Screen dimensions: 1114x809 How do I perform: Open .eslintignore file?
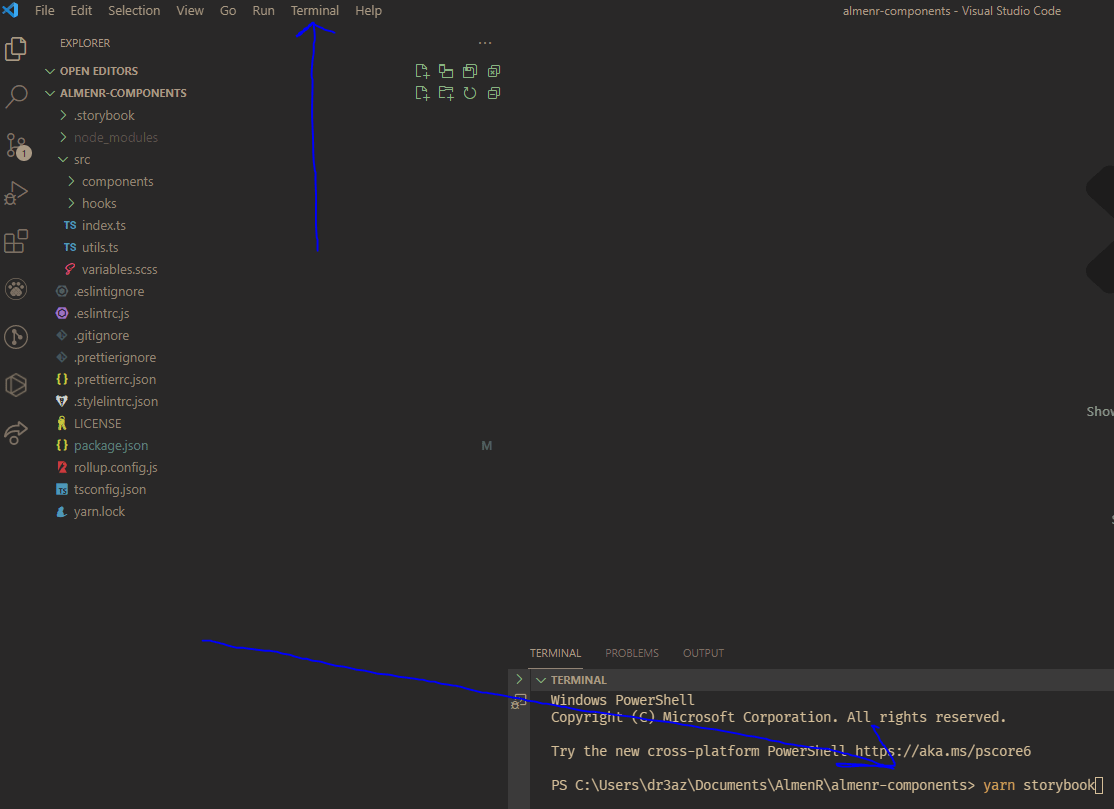click(x=109, y=291)
